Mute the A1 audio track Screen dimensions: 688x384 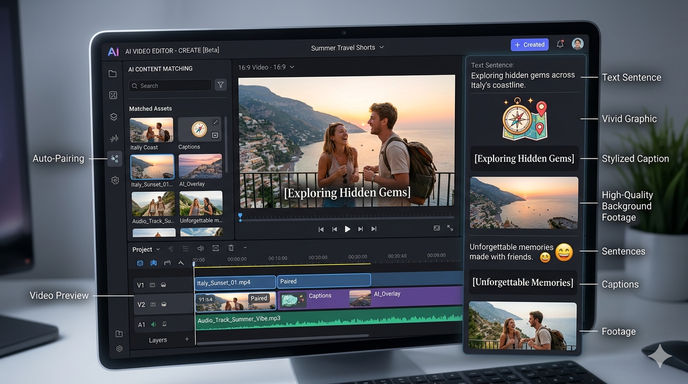tap(154, 324)
